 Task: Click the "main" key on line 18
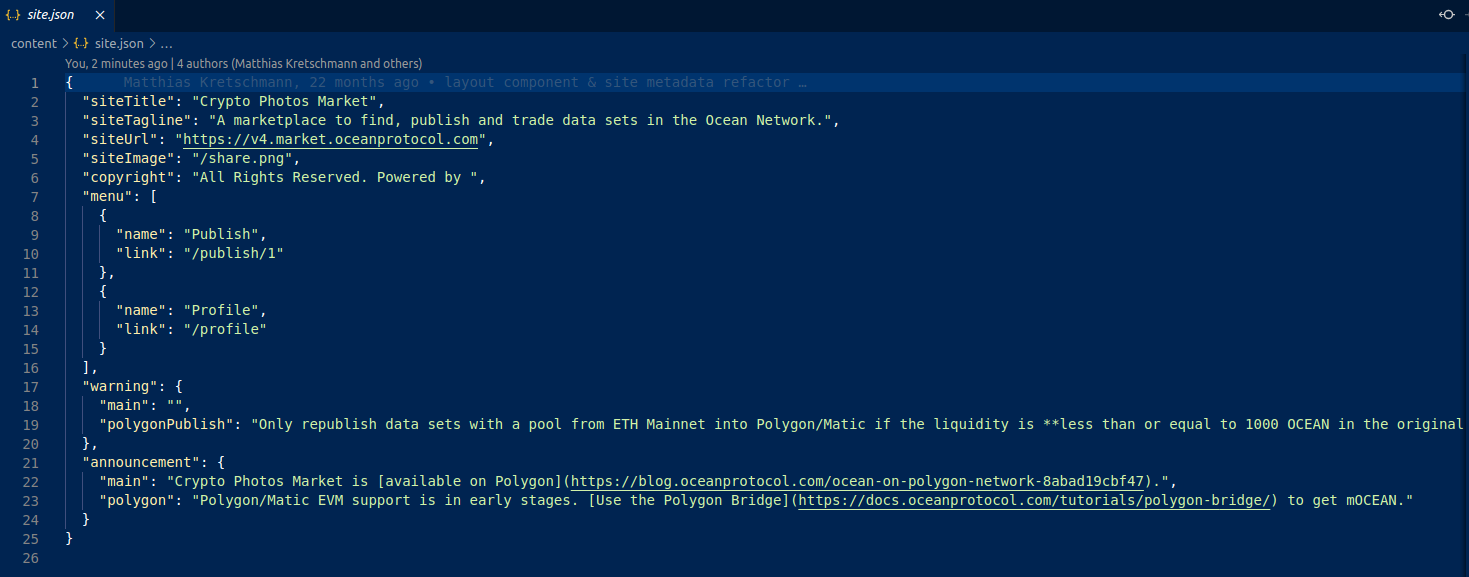pyautogui.click(x=125, y=405)
